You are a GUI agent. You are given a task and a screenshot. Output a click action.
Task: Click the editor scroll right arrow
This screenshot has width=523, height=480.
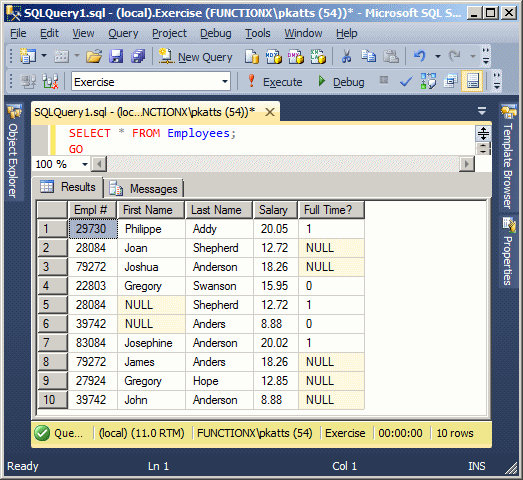pos(467,164)
